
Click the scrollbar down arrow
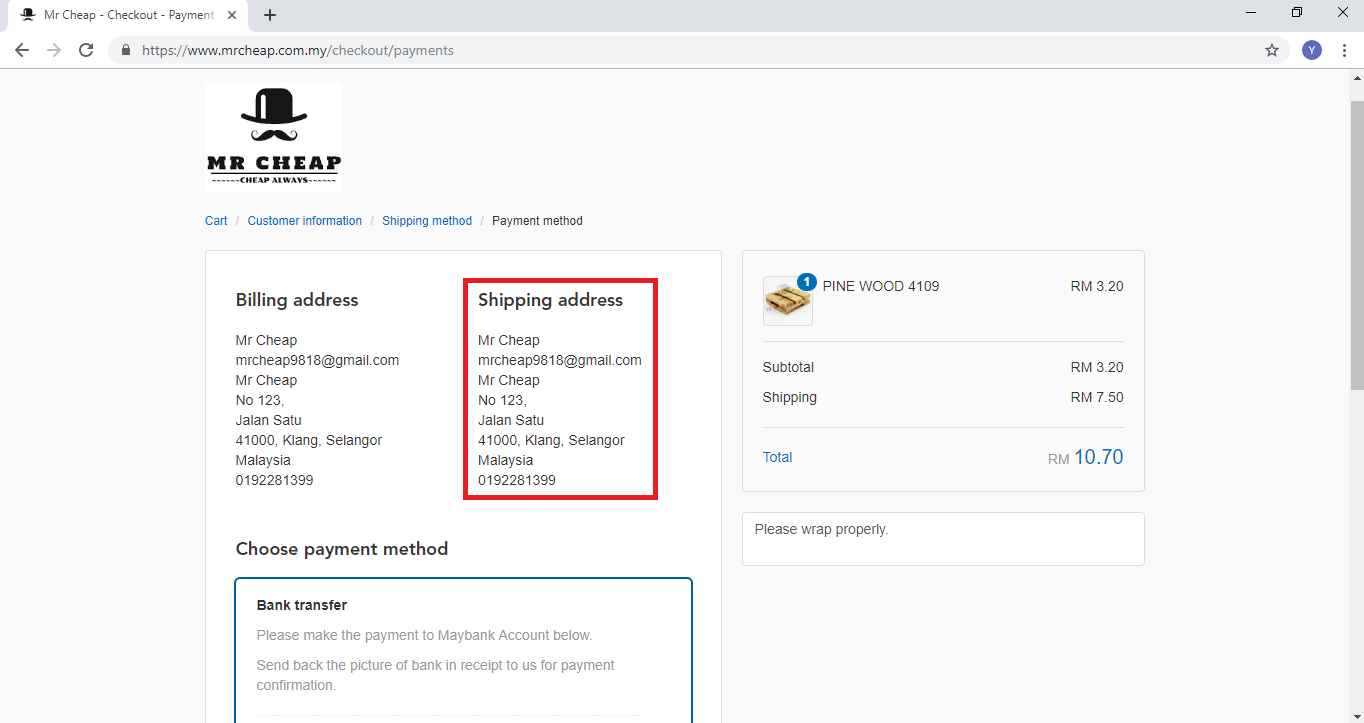(1356, 715)
